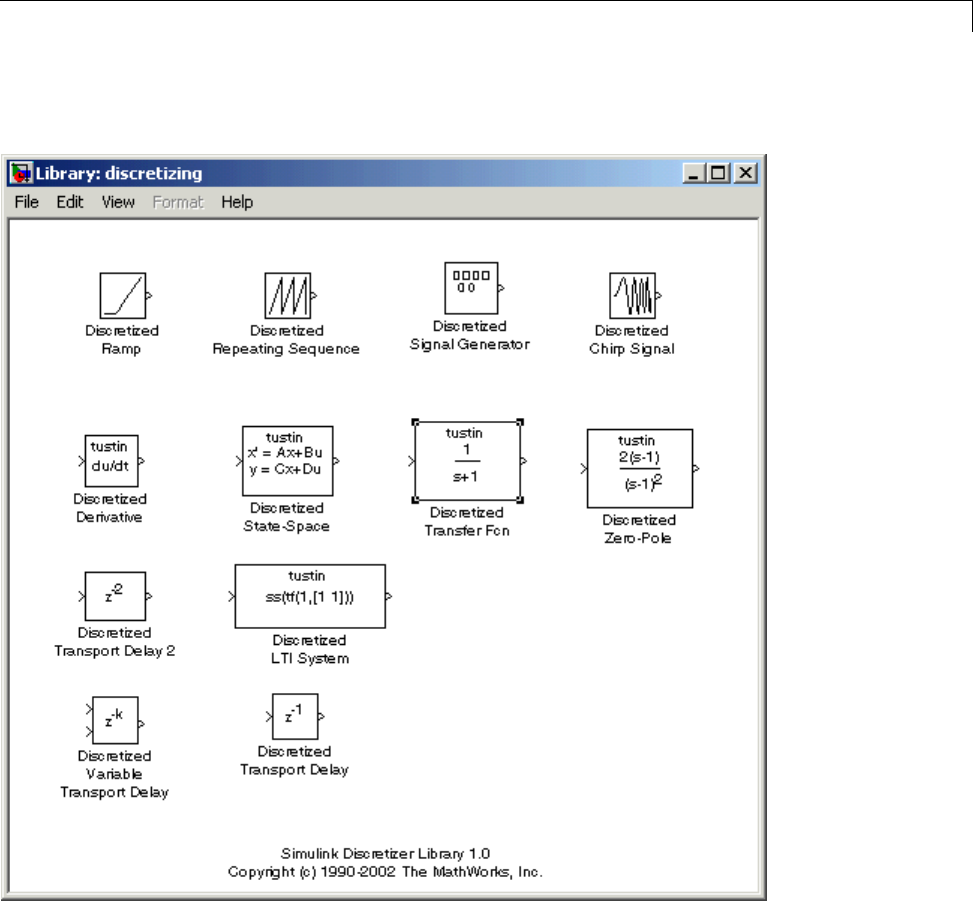Select the z^-1 Discretized Transport Delay block
The image size is (973, 901).
pyautogui.click(x=295, y=717)
